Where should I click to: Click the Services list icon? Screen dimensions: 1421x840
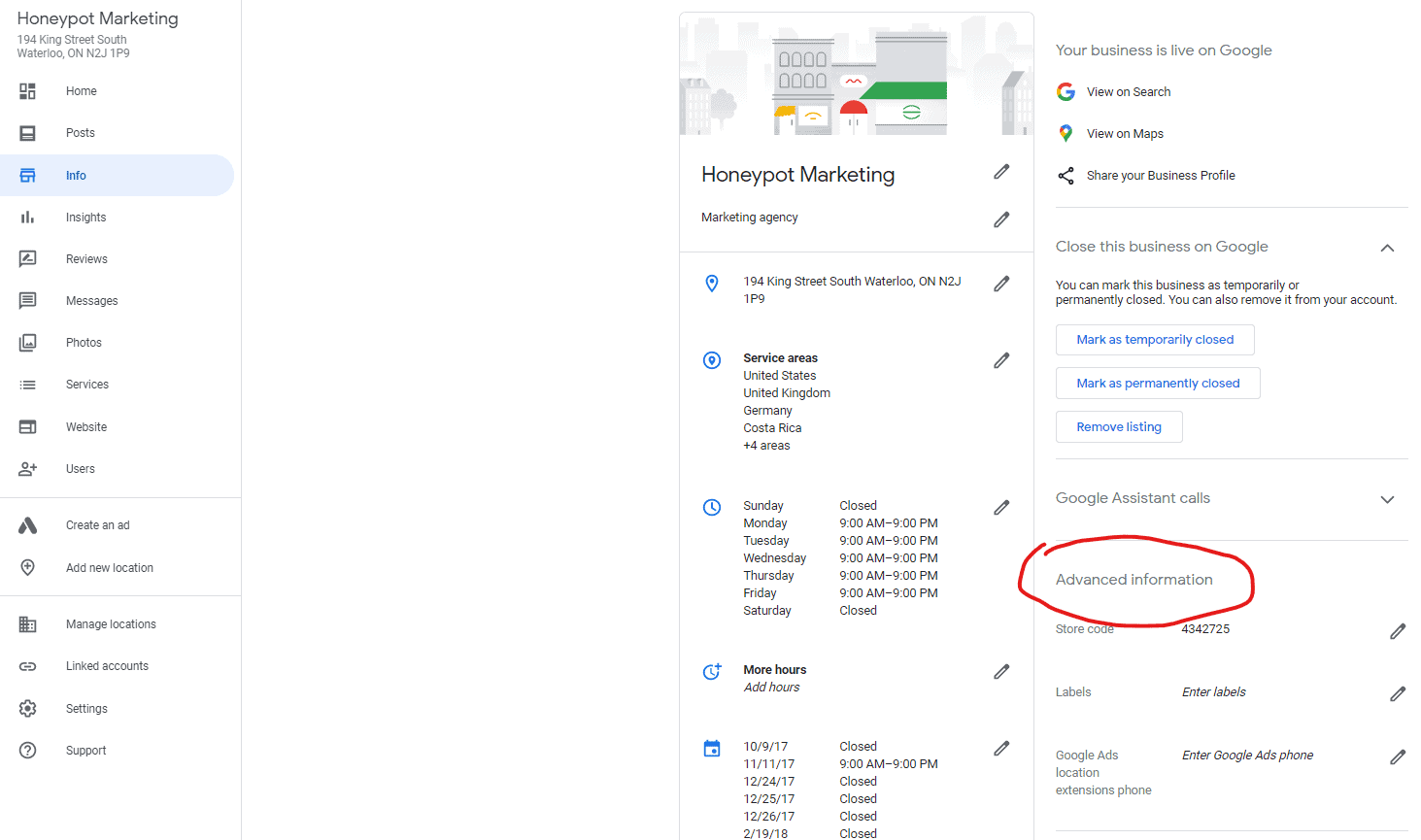coord(27,385)
